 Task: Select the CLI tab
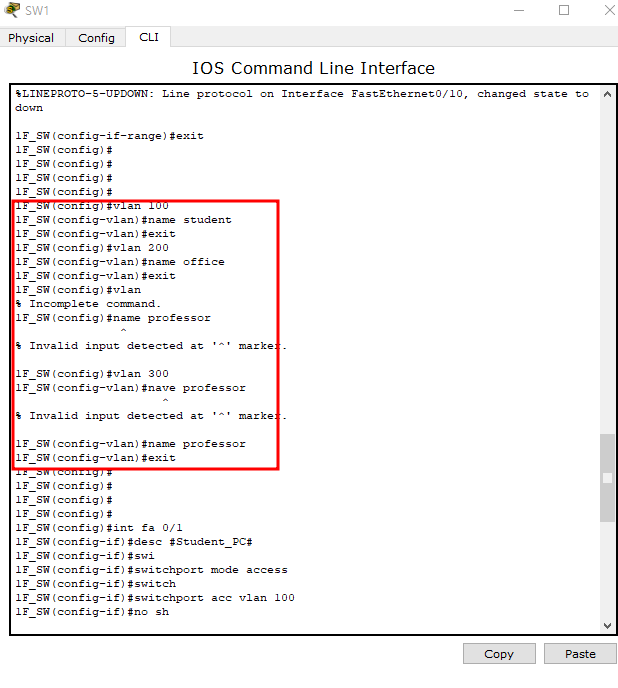click(149, 37)
